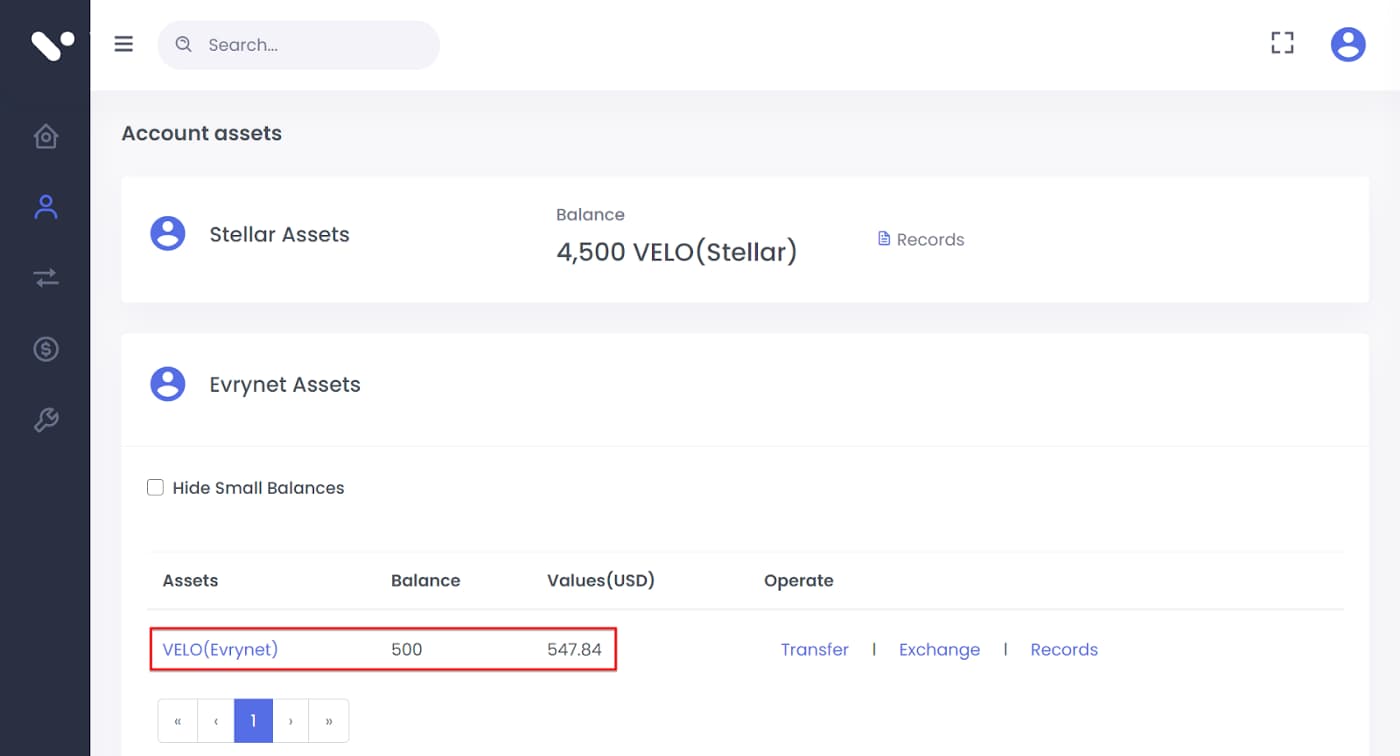
Task: Click the search magnifier icon
Action: 183,44
